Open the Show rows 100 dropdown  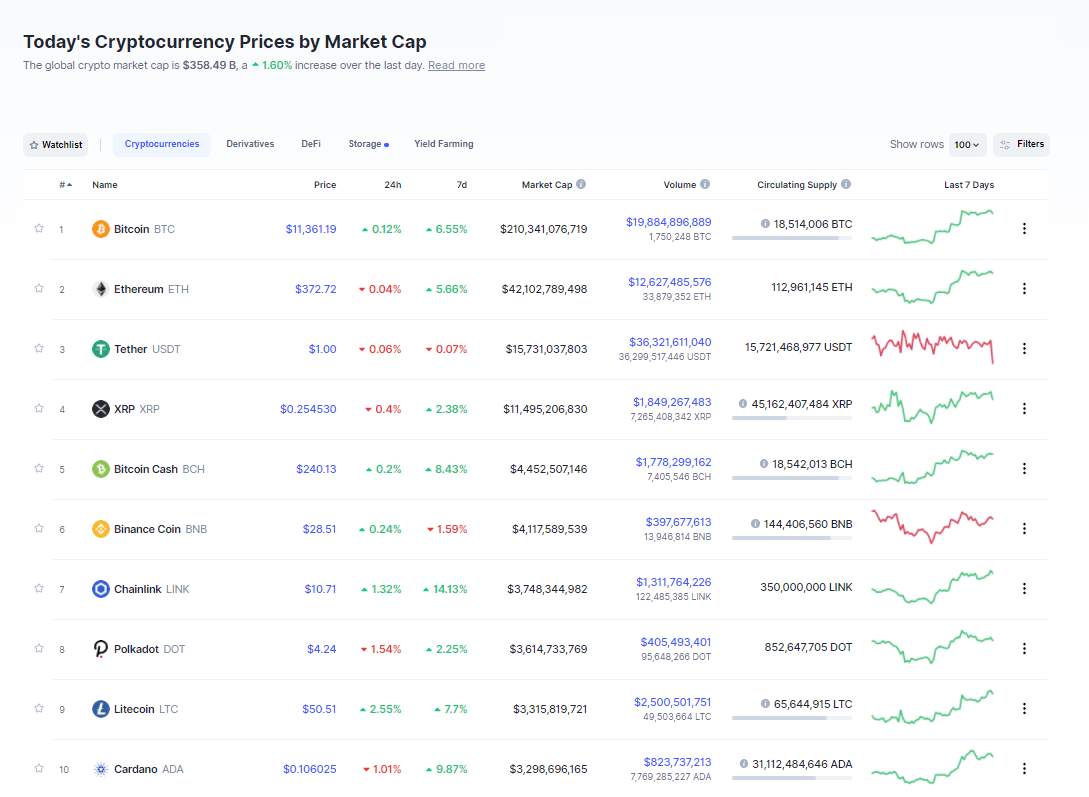point(967,144)
